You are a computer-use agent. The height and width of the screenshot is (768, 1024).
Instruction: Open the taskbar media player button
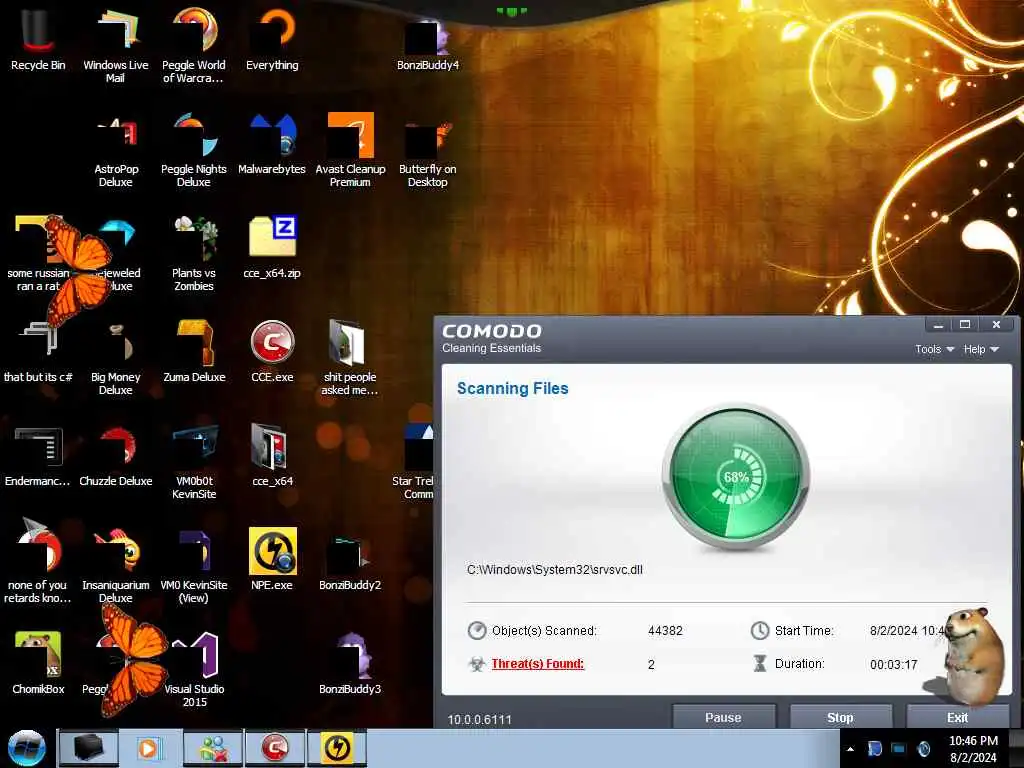[x=149, y=748]
